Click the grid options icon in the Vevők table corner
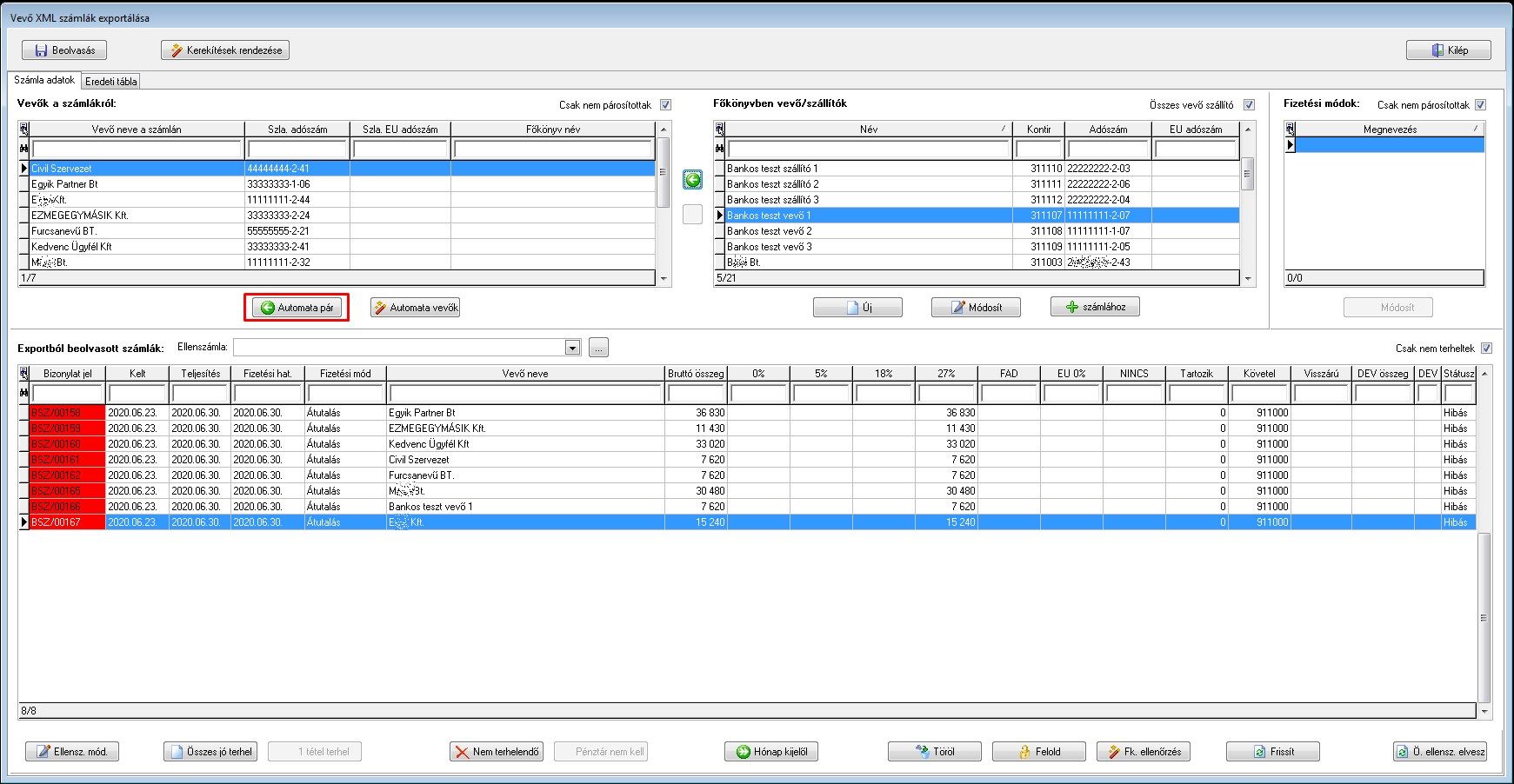 (24, 130)
